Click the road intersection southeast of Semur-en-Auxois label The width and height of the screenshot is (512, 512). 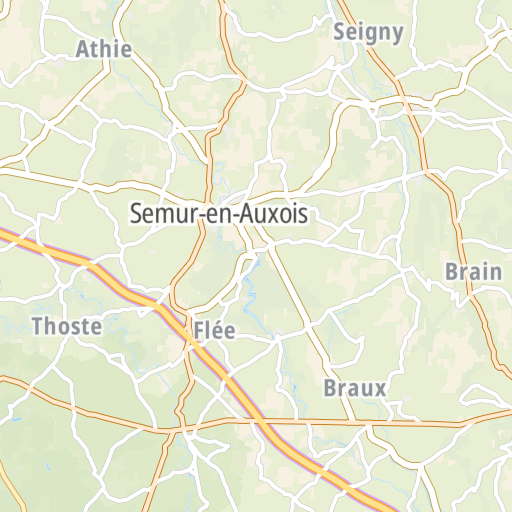(x=271, y=245)
